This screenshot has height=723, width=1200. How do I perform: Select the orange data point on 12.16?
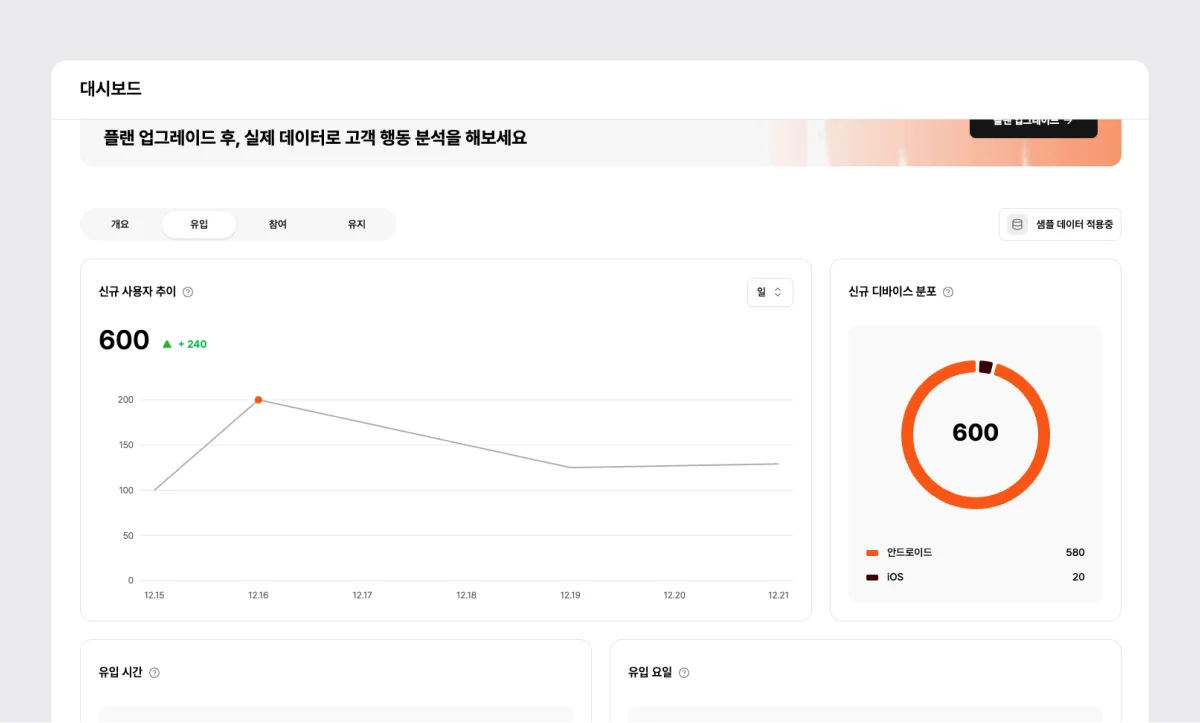pos(260,399)
